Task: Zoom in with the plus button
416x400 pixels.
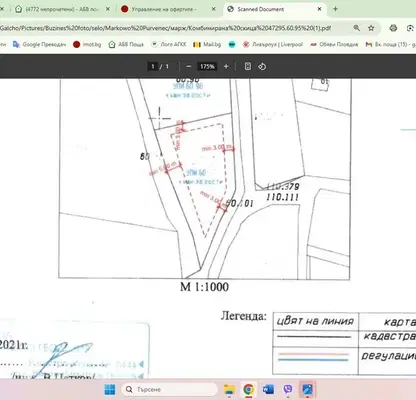Action: click(226, 66)
